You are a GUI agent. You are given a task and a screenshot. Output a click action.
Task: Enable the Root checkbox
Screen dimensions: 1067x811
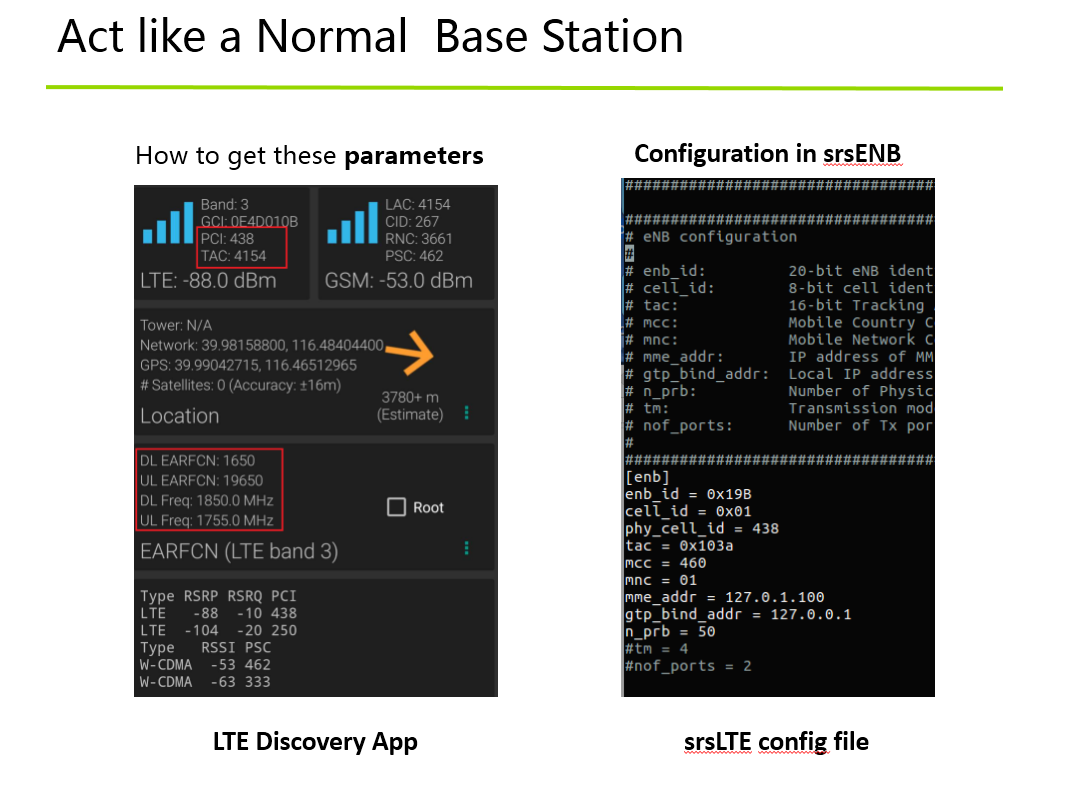pyautogui.click(x=396, y=507)
